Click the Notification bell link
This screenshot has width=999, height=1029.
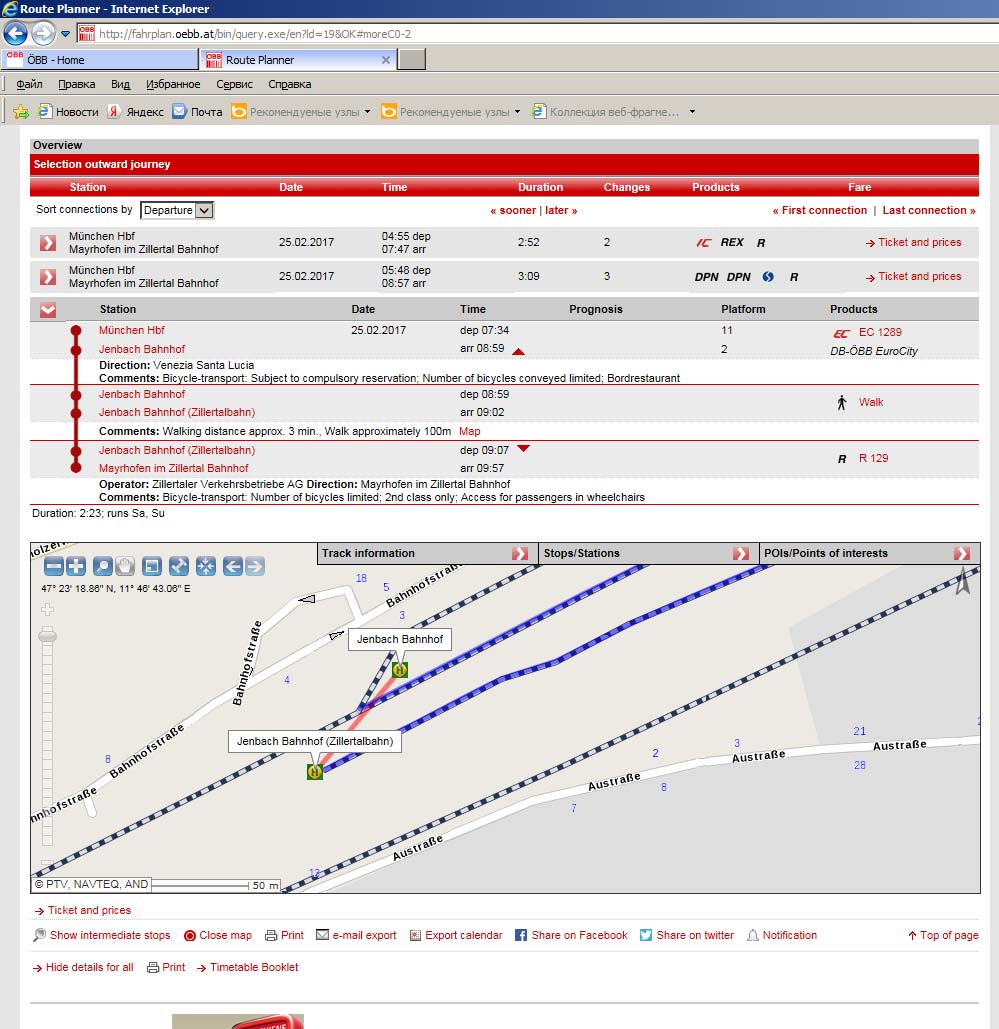[782, 935]
